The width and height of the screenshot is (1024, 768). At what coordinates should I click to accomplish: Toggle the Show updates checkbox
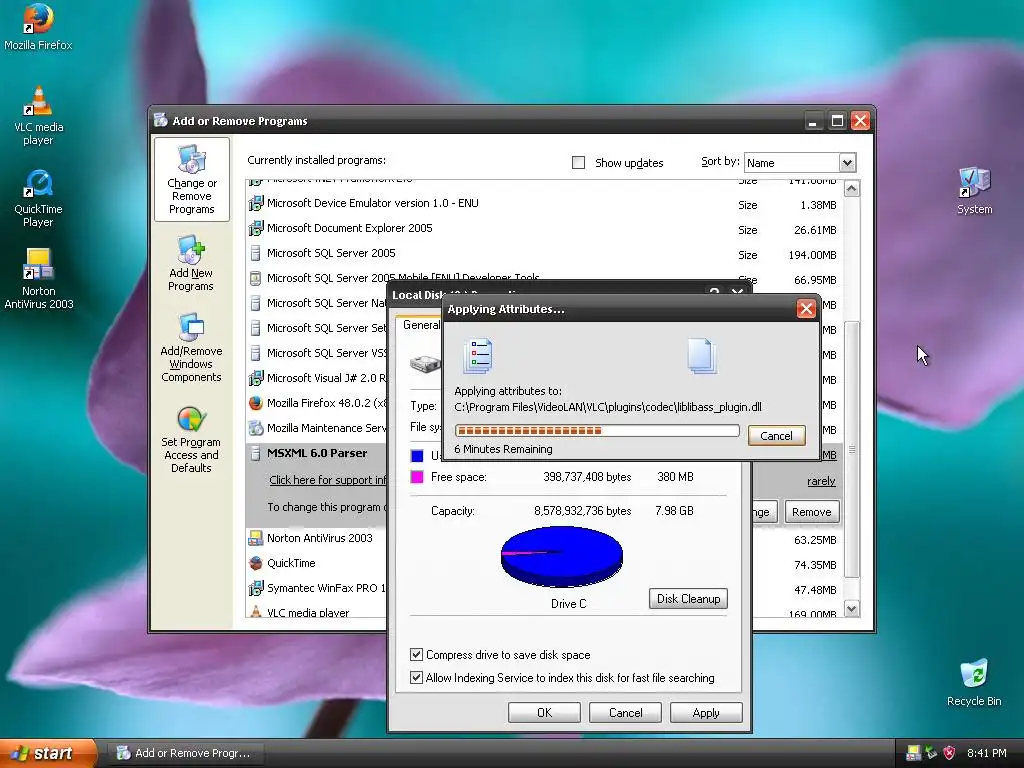(x=578, y=163)
